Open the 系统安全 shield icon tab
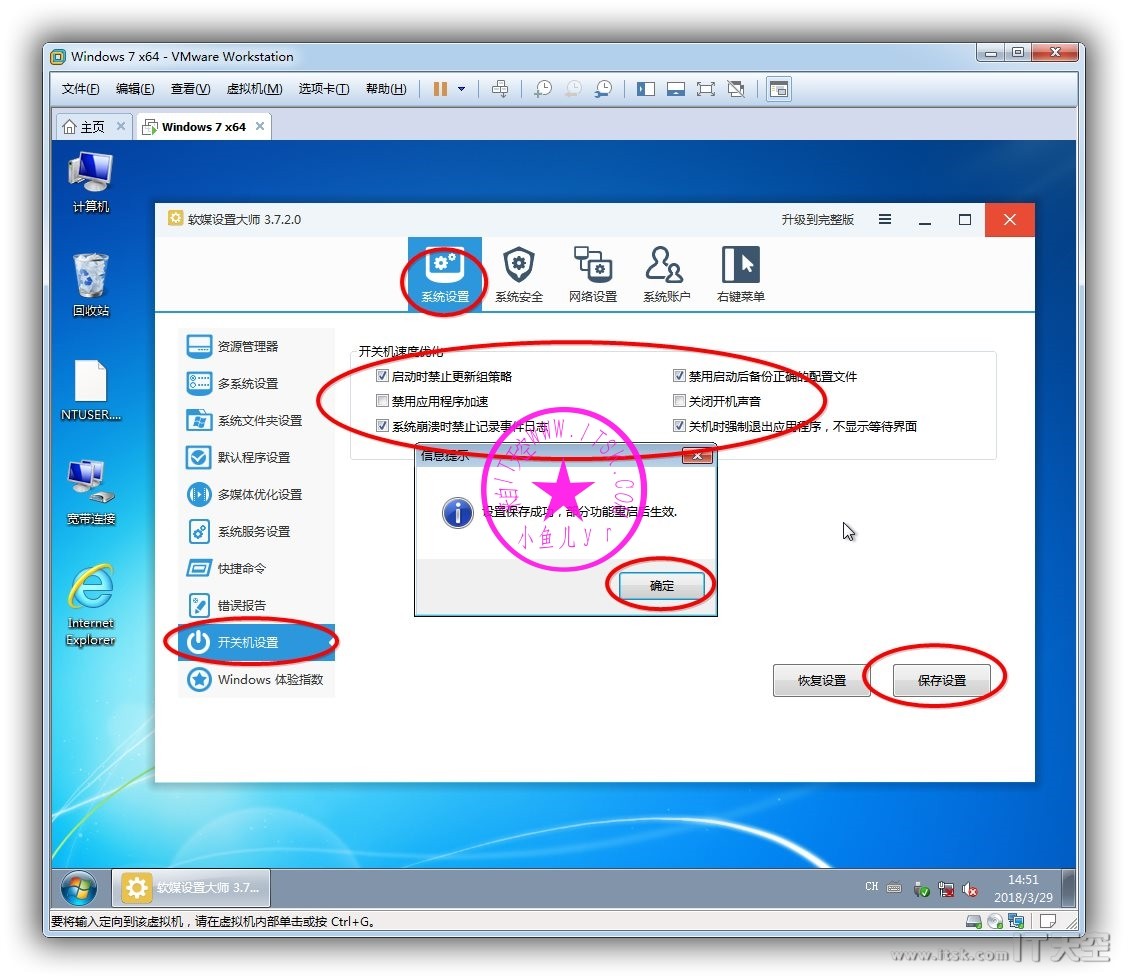The height and width of the screenshot is (980, 1128). [518, 275]
